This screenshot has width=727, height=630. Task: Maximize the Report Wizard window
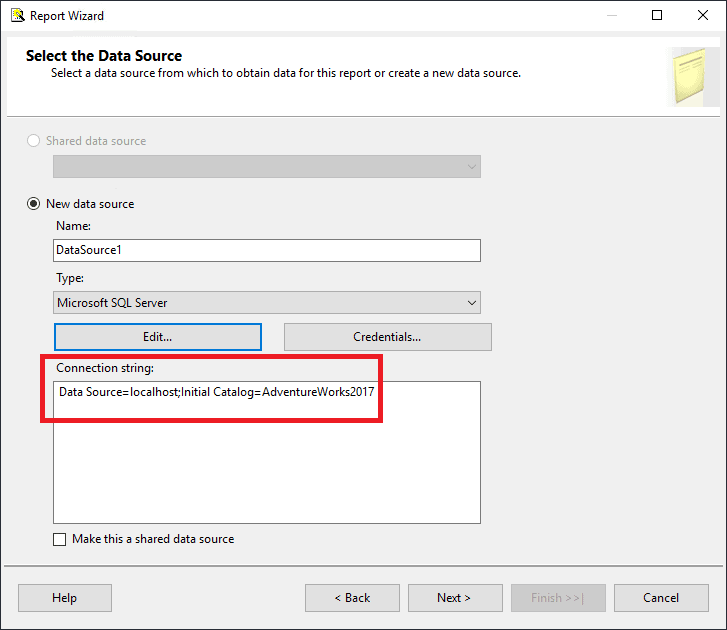[x=657, y=15]
